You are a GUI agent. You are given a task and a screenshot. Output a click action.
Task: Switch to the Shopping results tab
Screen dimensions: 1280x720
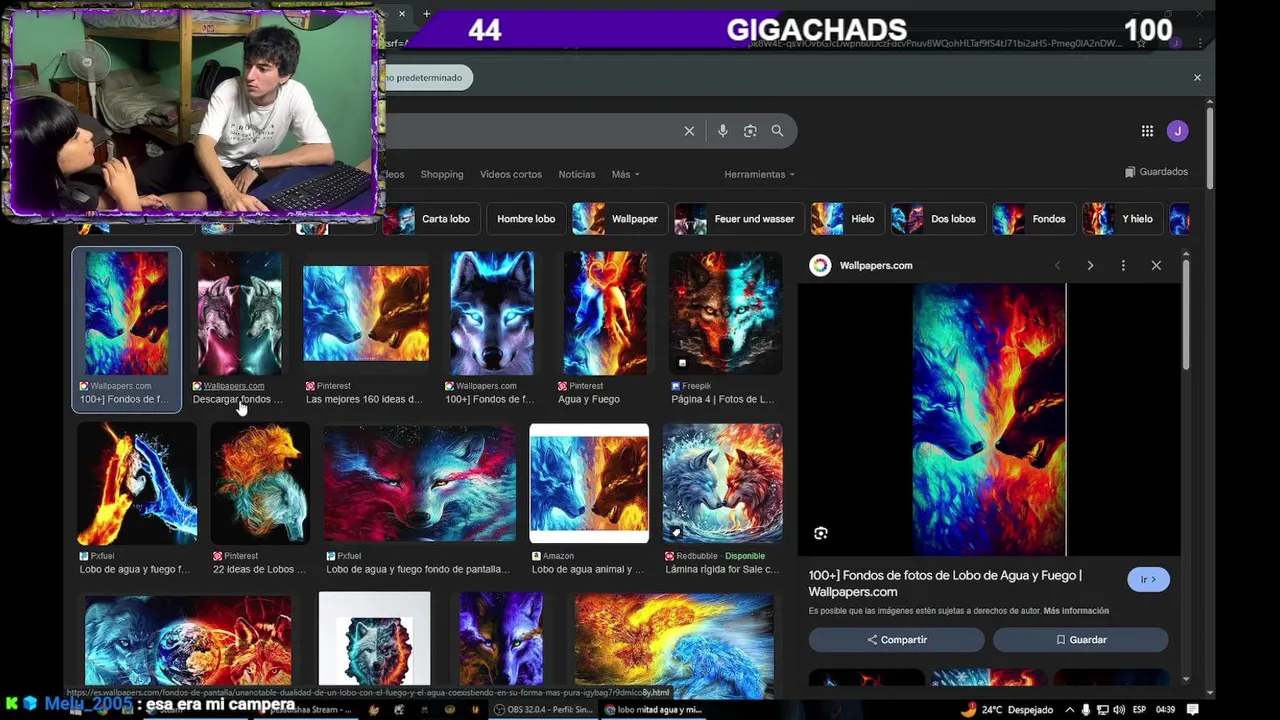[x=442, y=174]
